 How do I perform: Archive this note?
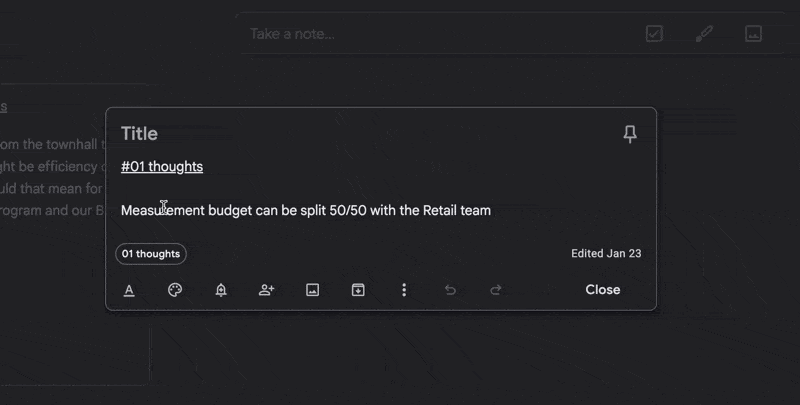pos(358,290)
